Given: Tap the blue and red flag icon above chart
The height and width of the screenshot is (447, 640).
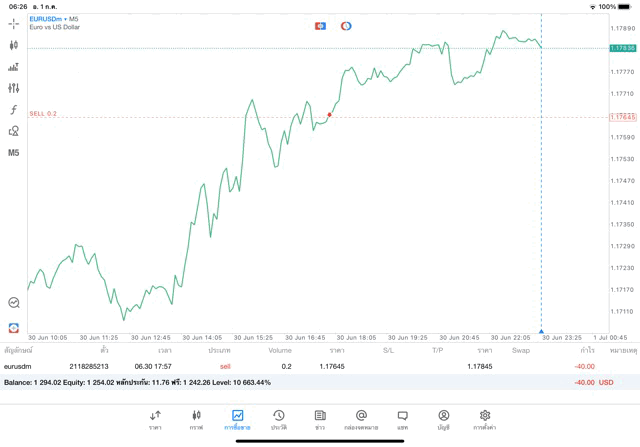Looking at the screenshot, I should click(320, 25).
